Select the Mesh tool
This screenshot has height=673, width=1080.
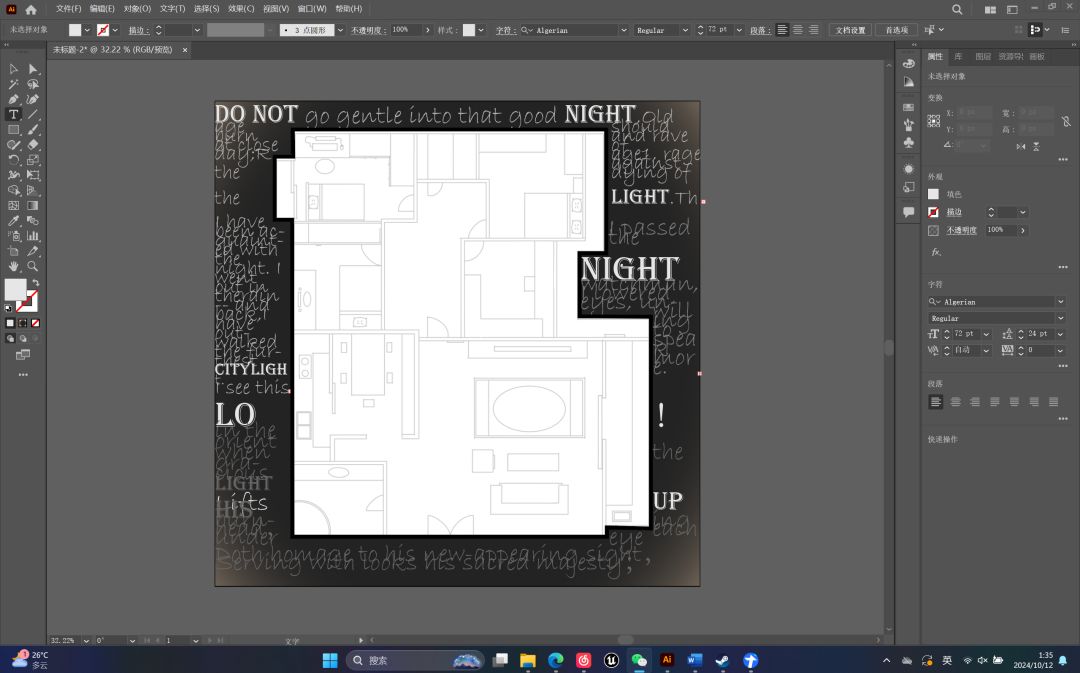click(x=13, y=205)
